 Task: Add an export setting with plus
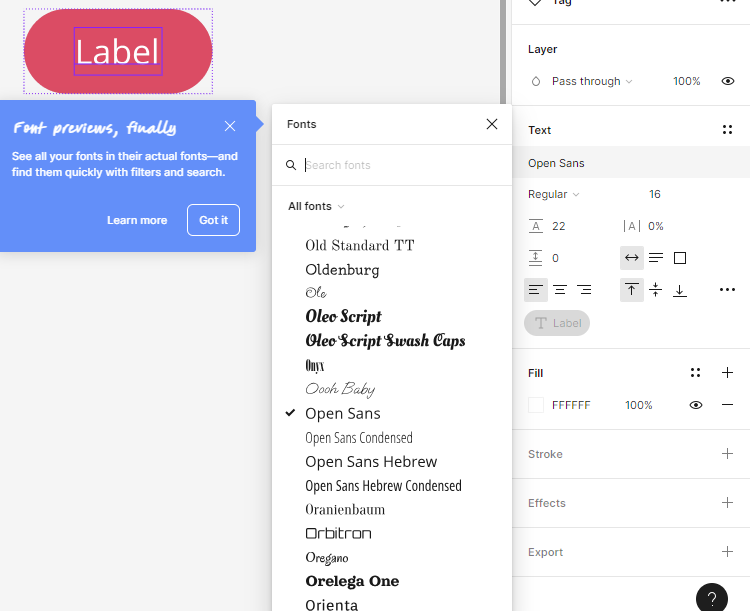coord(727,551)
